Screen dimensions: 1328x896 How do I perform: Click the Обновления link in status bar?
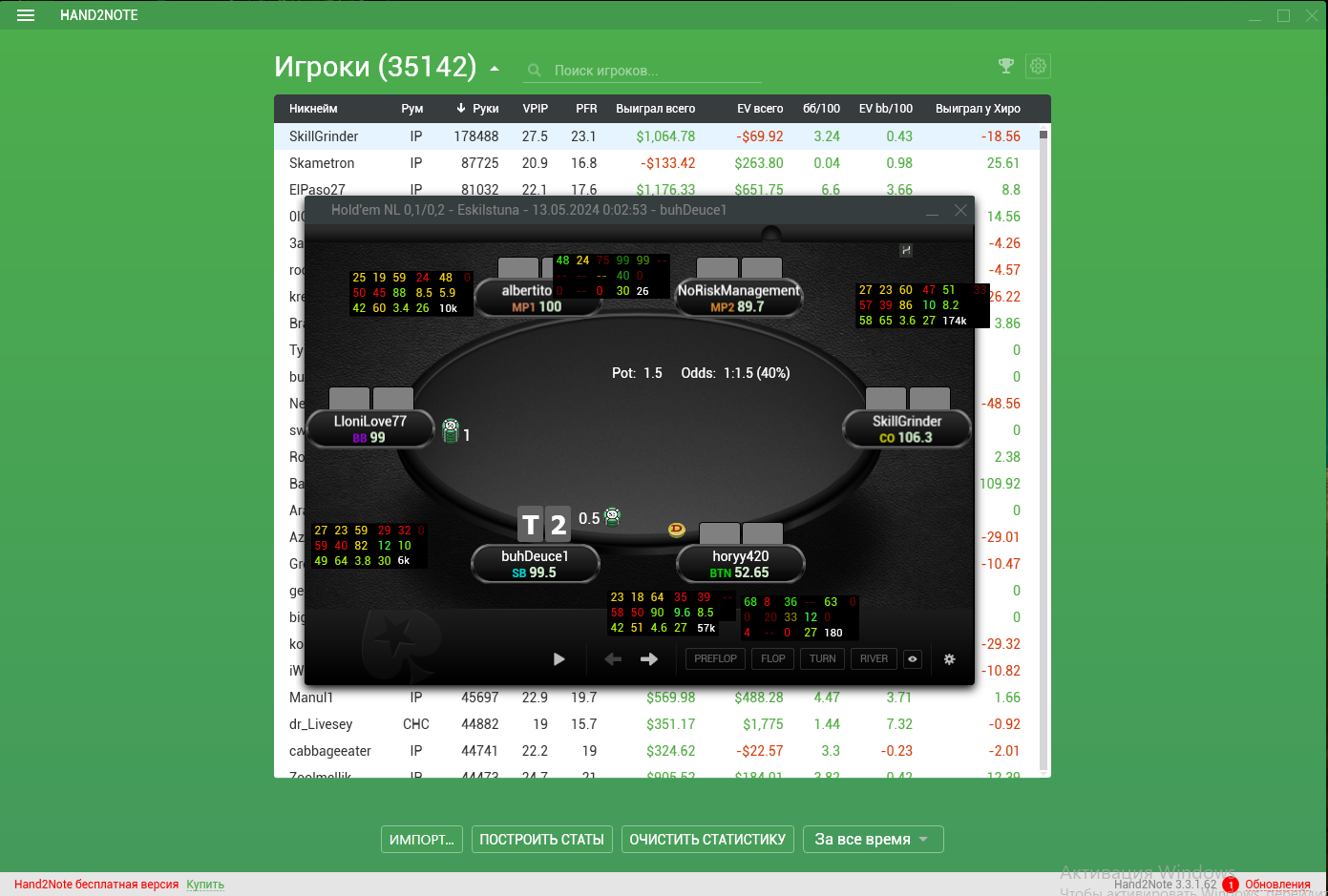(x=1277, y=885)
